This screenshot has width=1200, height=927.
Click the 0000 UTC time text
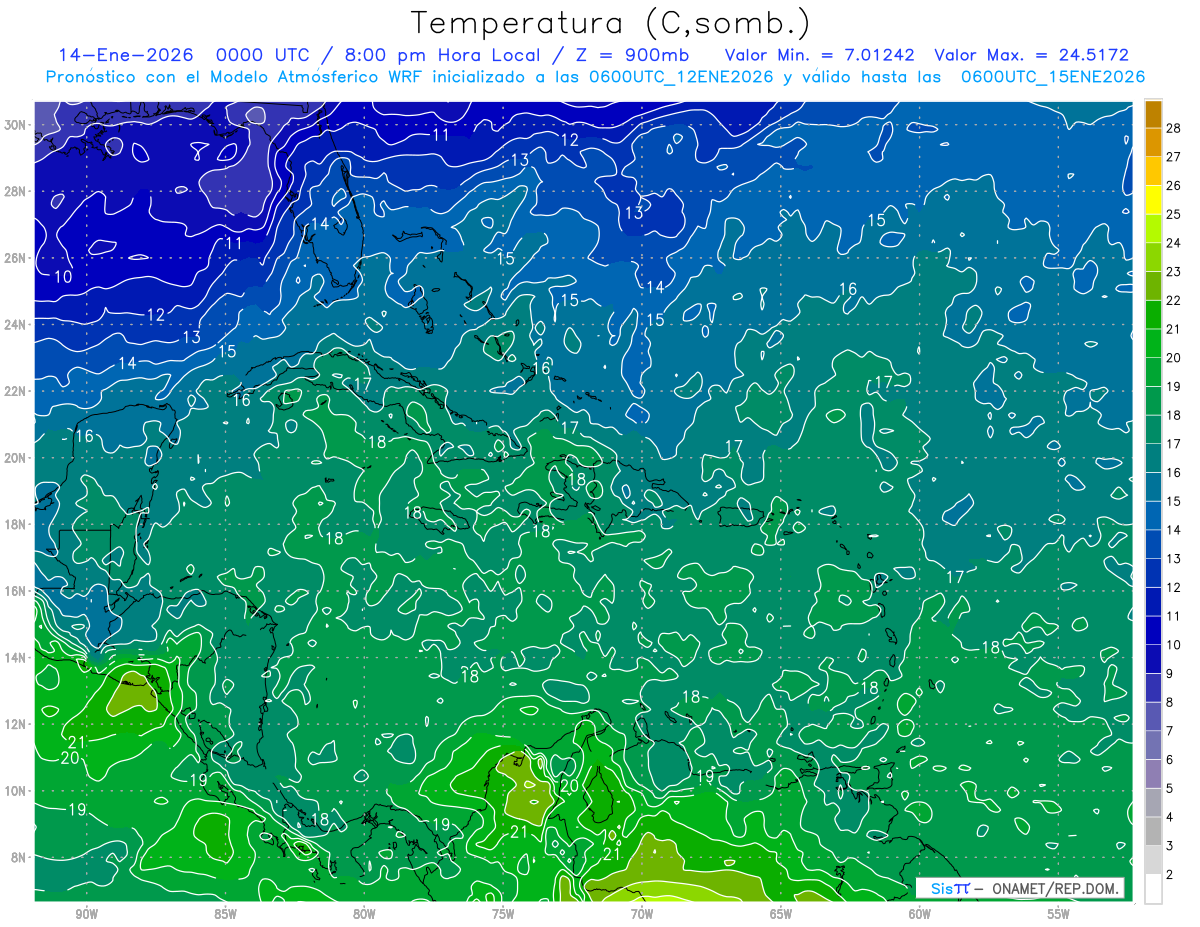tap(260, 55)
